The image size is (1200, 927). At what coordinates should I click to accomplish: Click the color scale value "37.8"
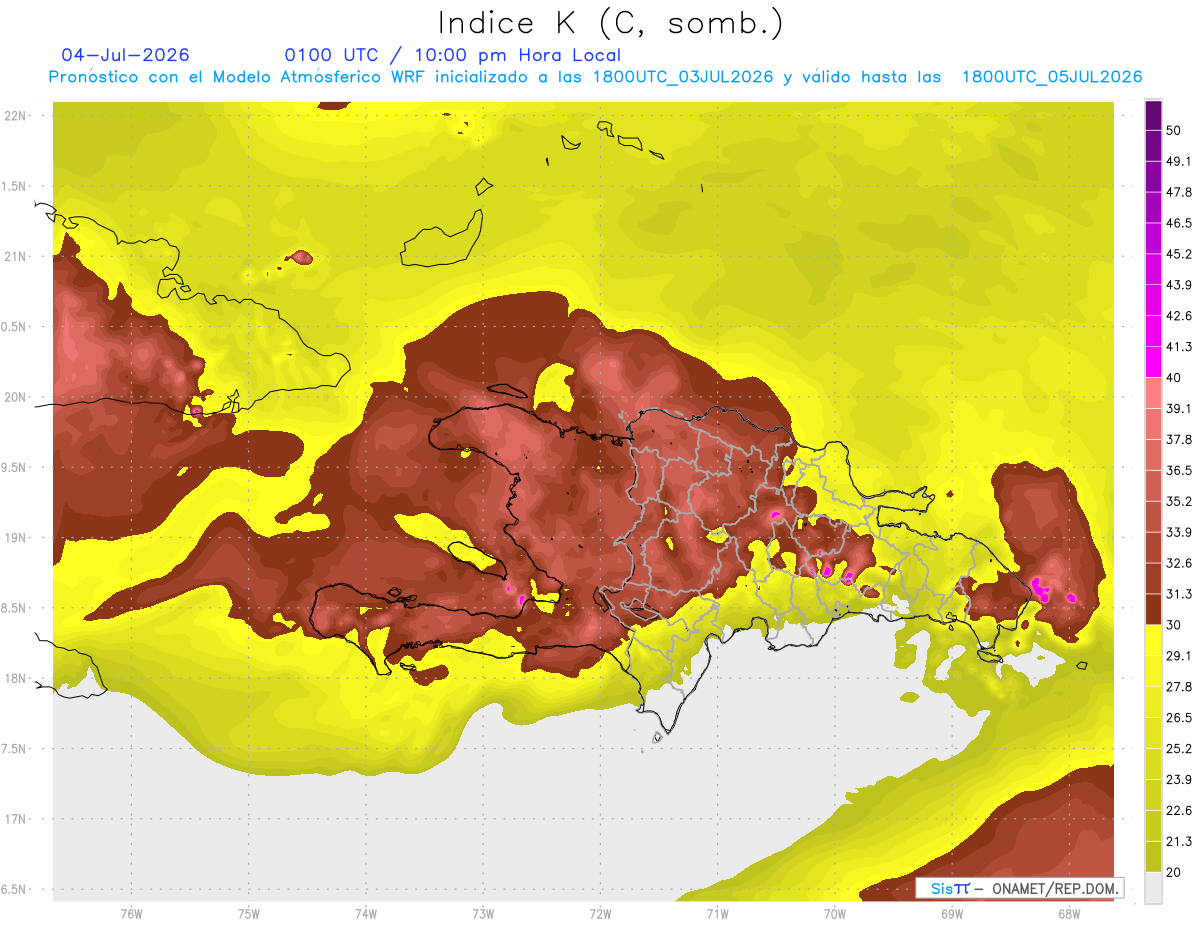pos(1179,440)
